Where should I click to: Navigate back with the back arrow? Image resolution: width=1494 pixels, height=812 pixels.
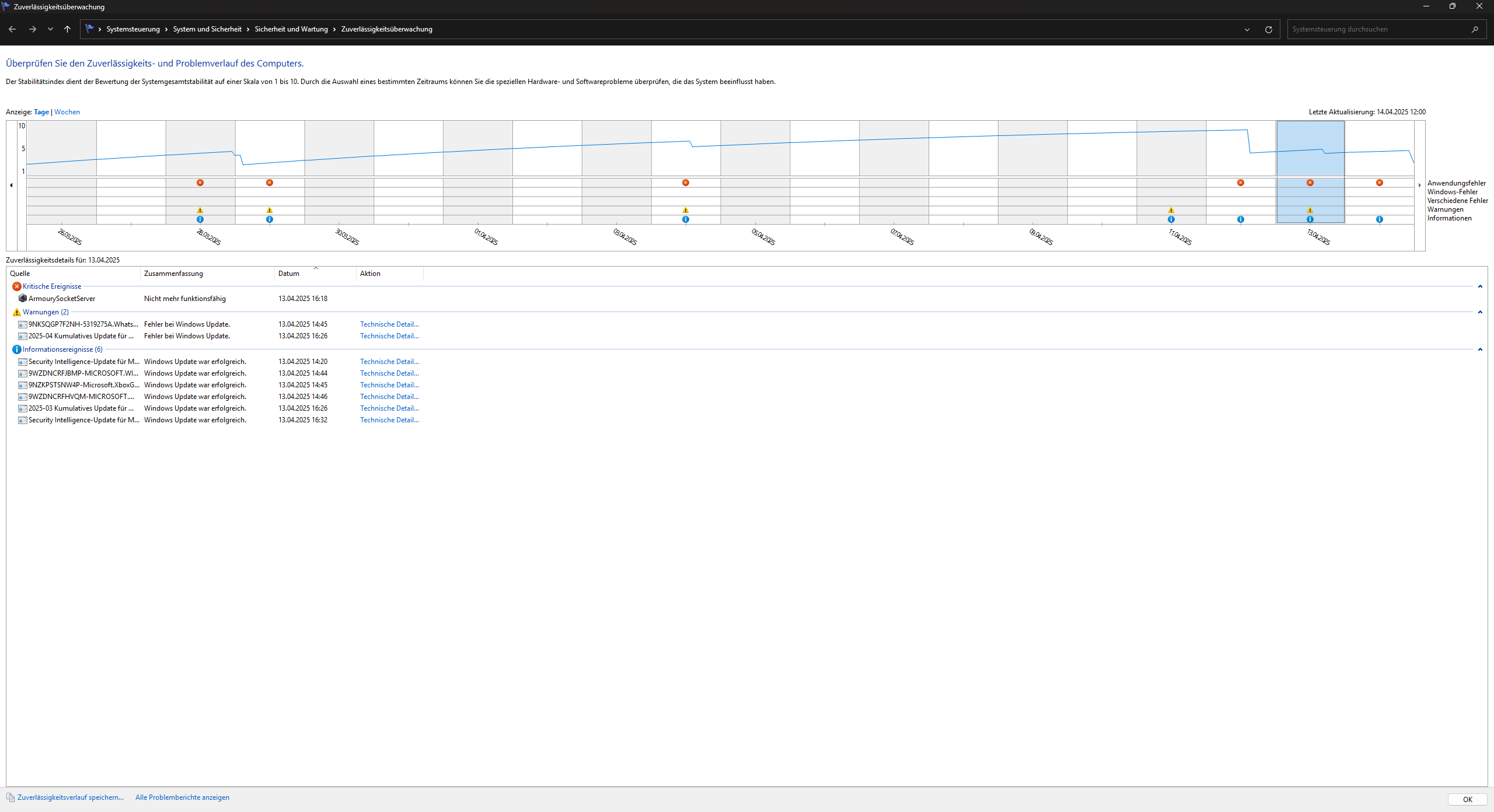click(x=12, y=29)
